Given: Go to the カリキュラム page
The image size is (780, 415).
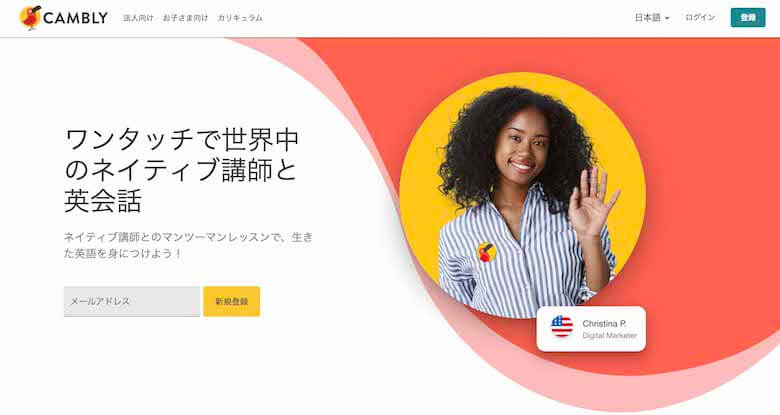Looking at the screenshot, I should coord(240,18).
